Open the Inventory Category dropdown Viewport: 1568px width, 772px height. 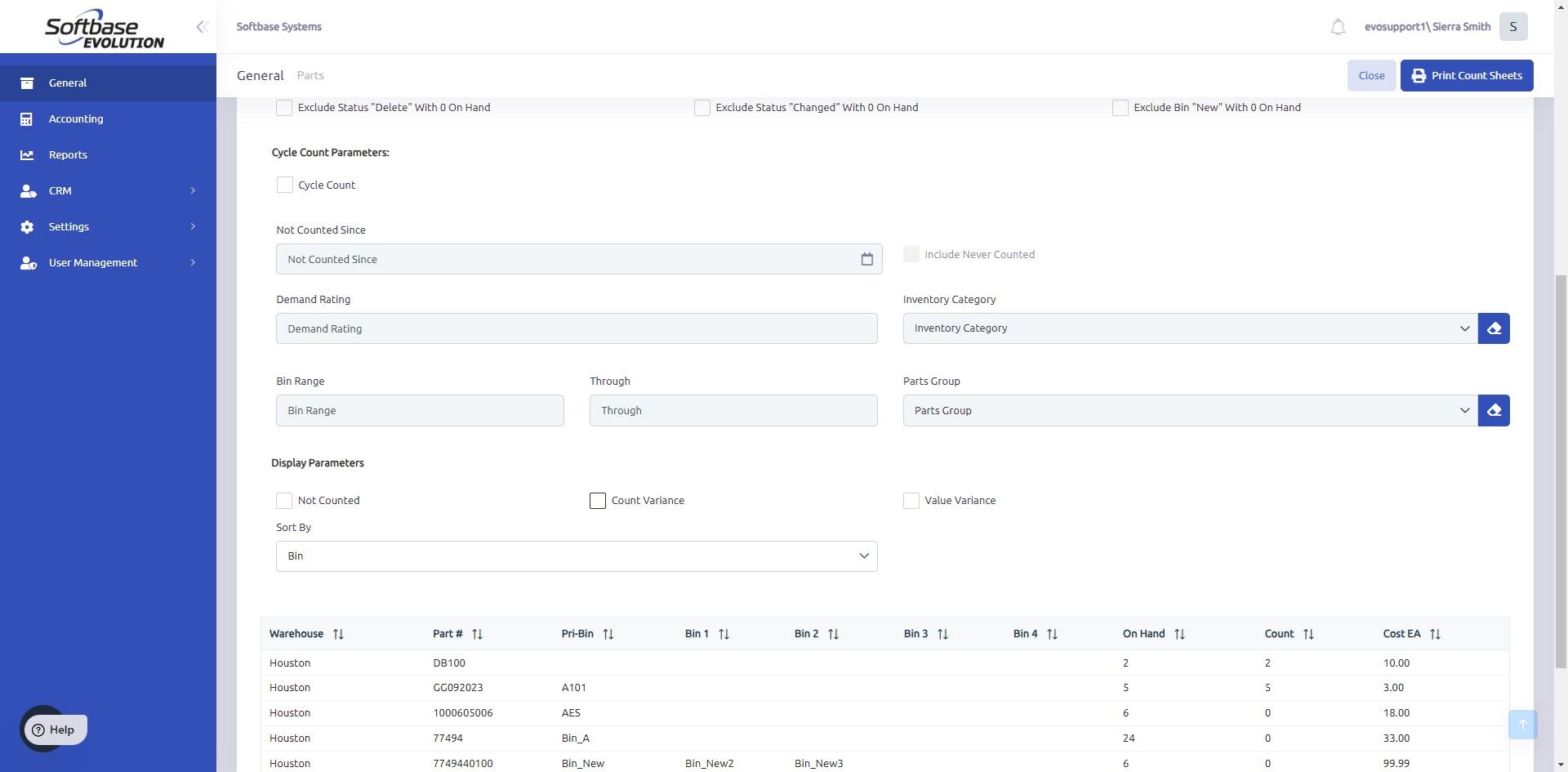(1190, 328)
